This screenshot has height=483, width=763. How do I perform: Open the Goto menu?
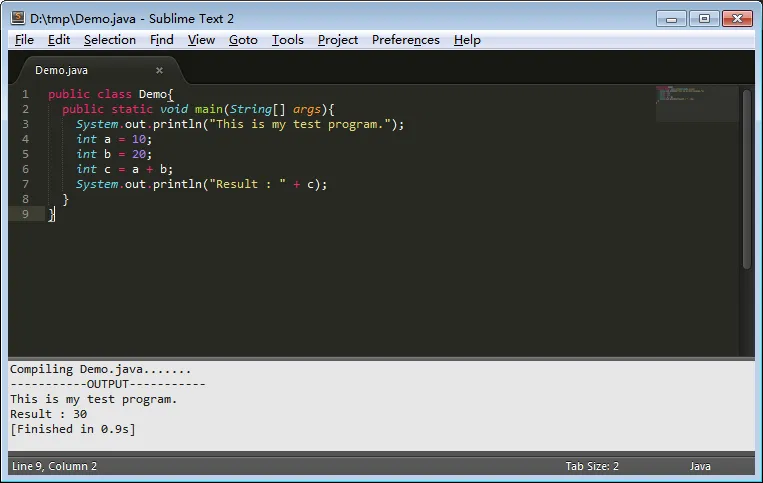pyautogui.click(x=243, y=40)
